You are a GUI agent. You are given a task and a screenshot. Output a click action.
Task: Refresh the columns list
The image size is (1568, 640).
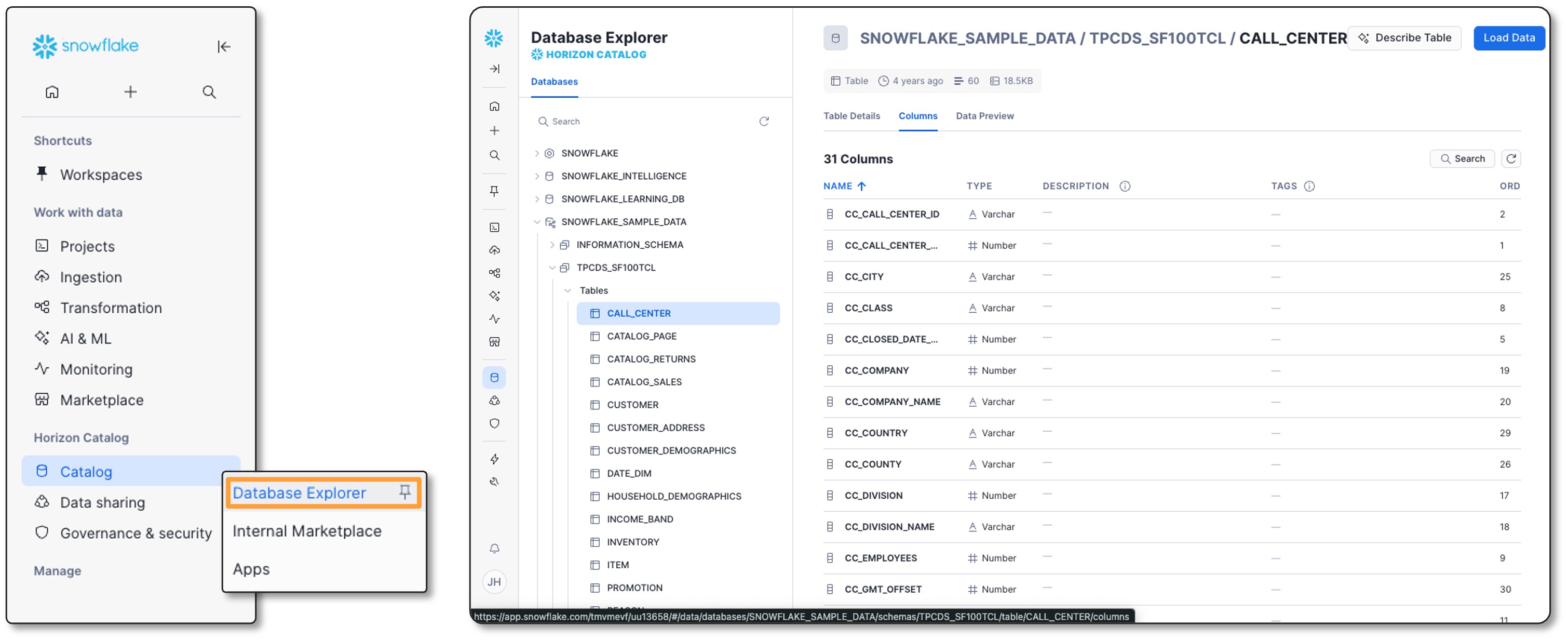tap(1511, 159)
